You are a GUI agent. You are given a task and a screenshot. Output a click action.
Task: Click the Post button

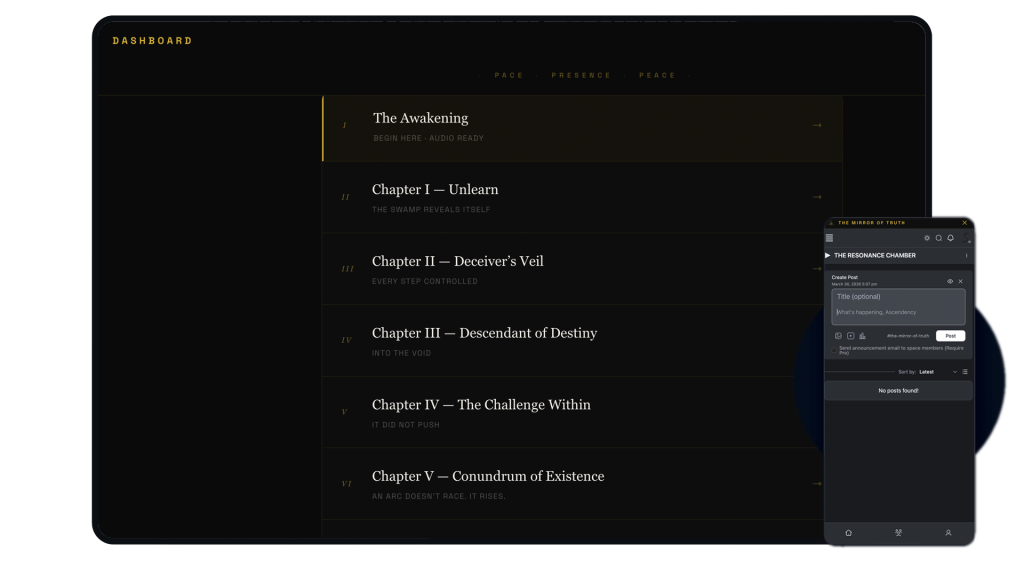pyautogui.click(x=950, y=336)
